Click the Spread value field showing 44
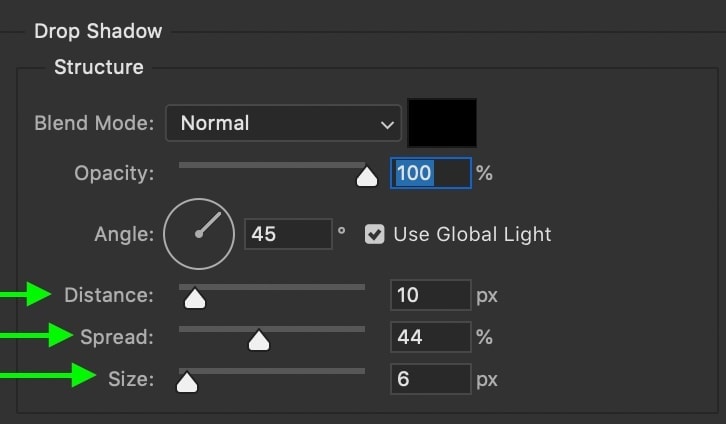 coord(431,337)
